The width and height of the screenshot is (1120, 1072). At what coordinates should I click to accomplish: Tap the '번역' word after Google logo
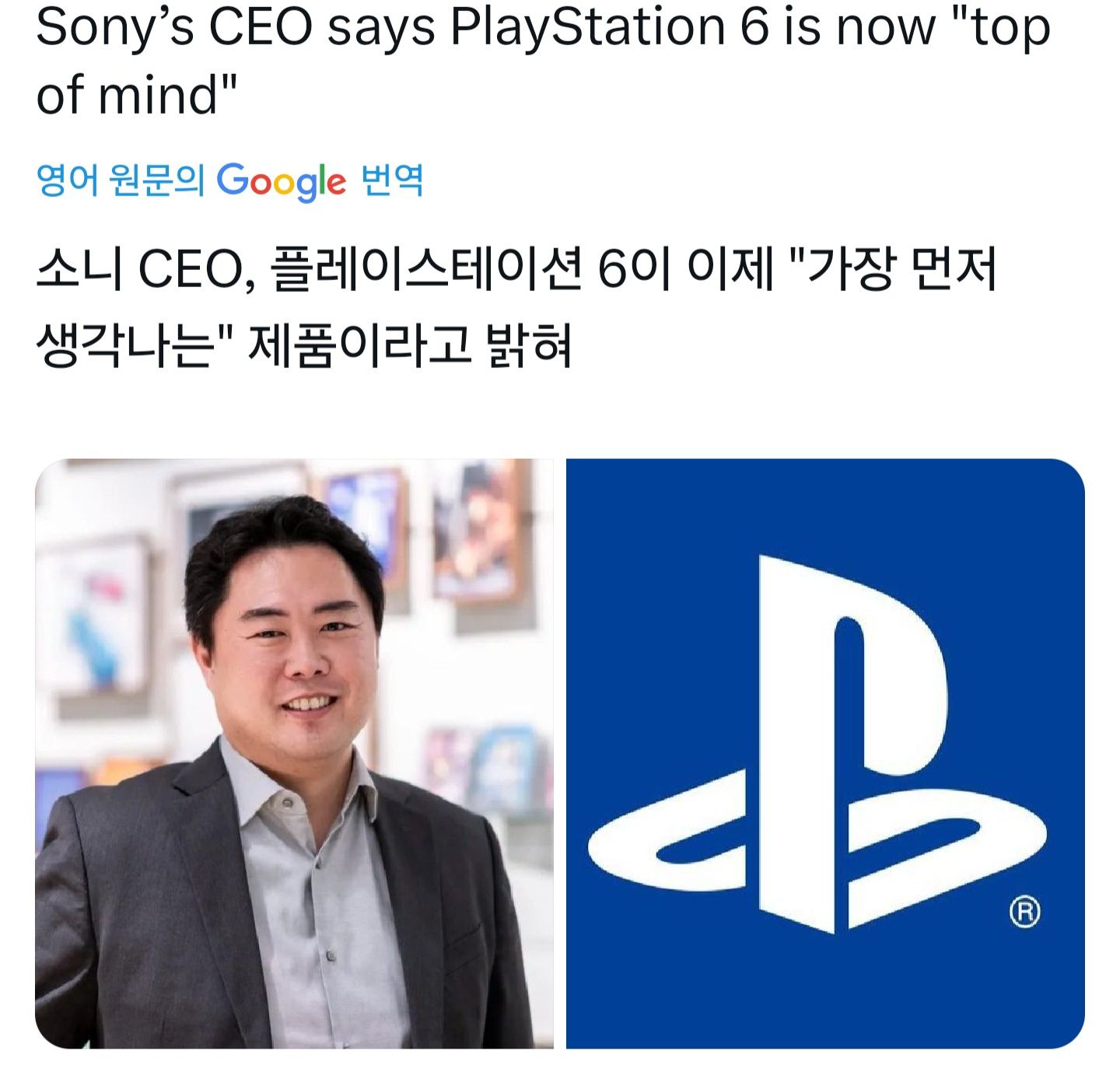[393, 180]
